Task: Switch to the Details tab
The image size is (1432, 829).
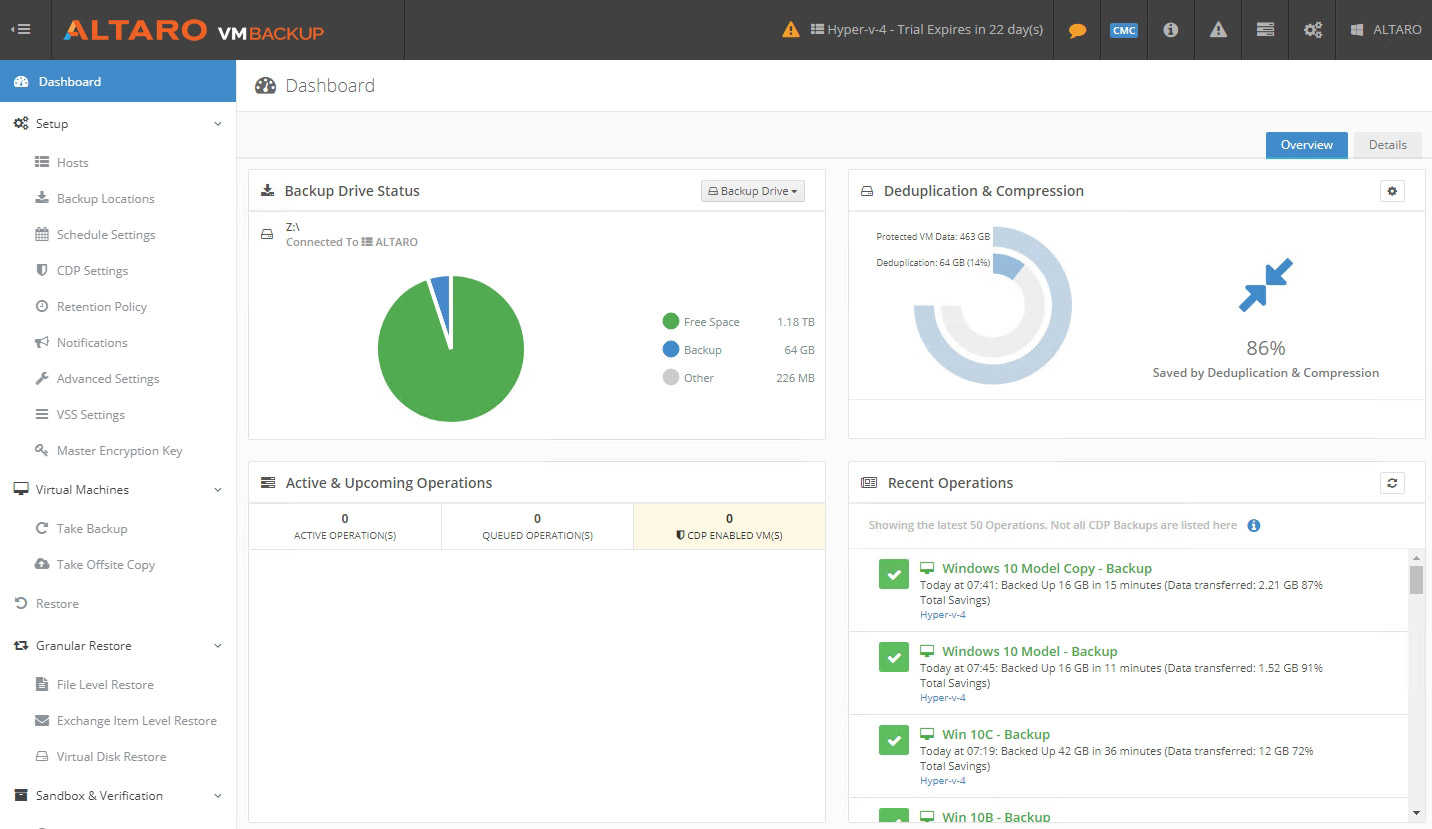Action: [1387, 144]
